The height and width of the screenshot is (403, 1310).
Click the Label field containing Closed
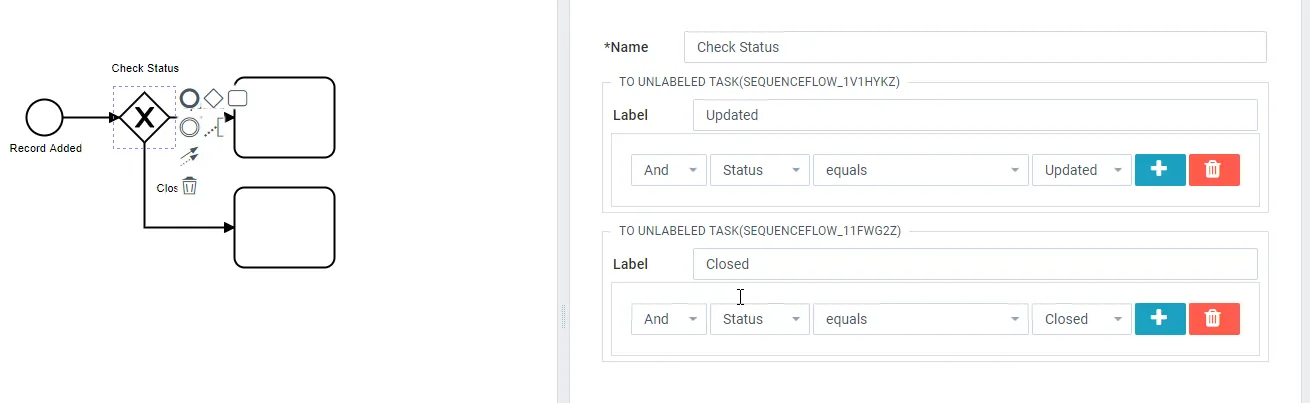[x=974, y=264]
